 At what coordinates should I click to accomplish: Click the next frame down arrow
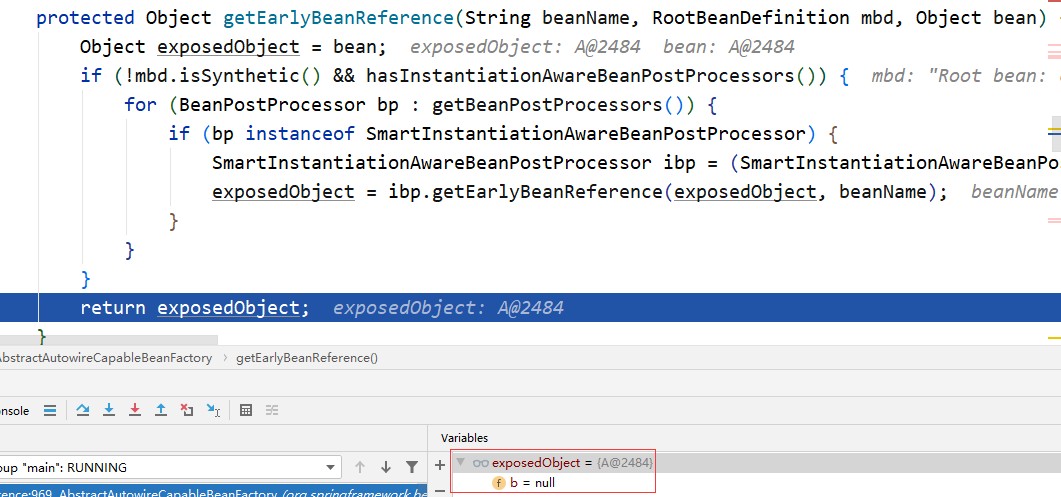[x=386, y=467]
